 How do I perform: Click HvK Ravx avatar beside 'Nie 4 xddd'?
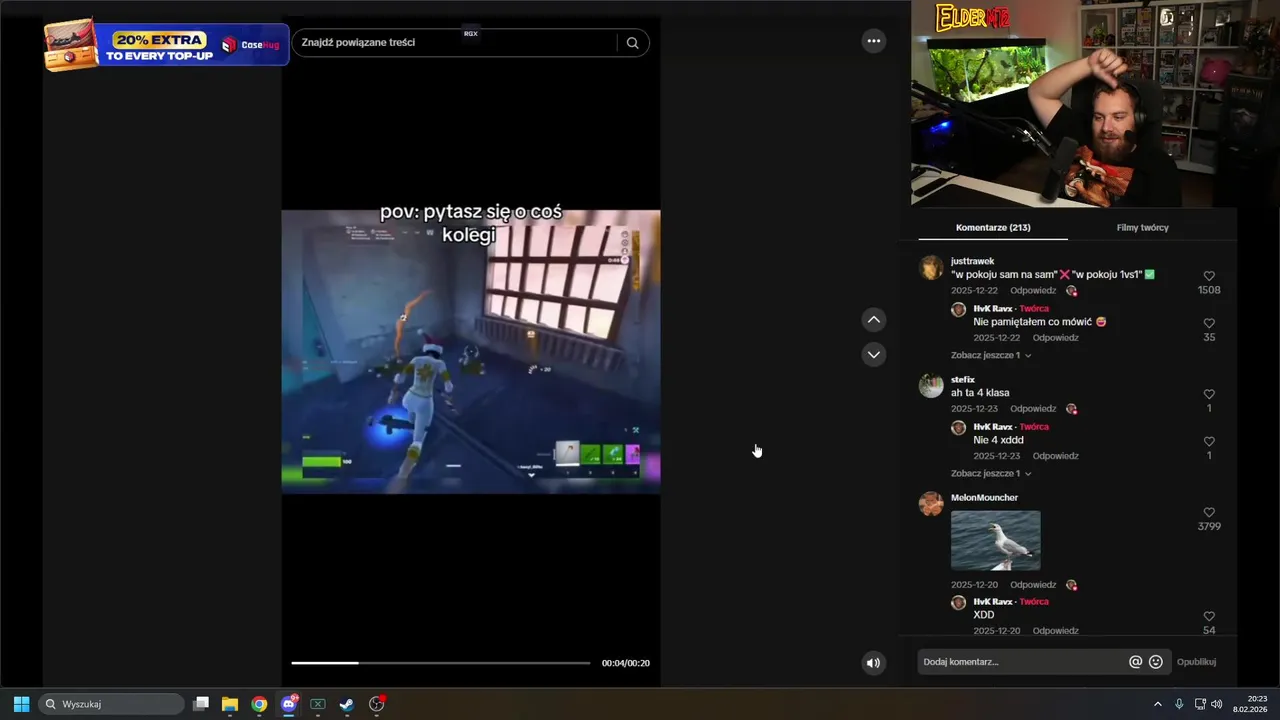(958, 428)
